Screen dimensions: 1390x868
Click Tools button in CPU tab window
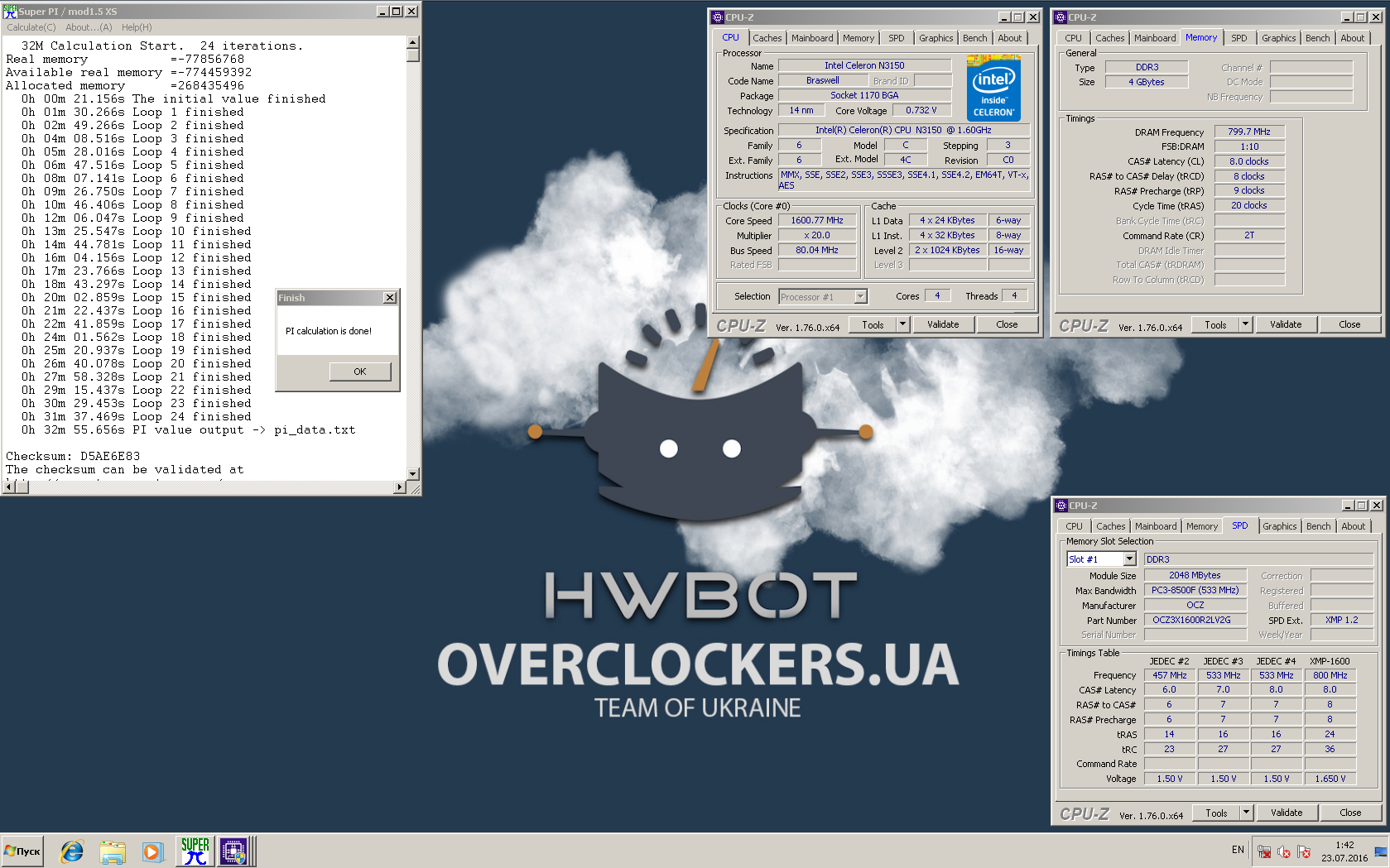pos(873,324)
